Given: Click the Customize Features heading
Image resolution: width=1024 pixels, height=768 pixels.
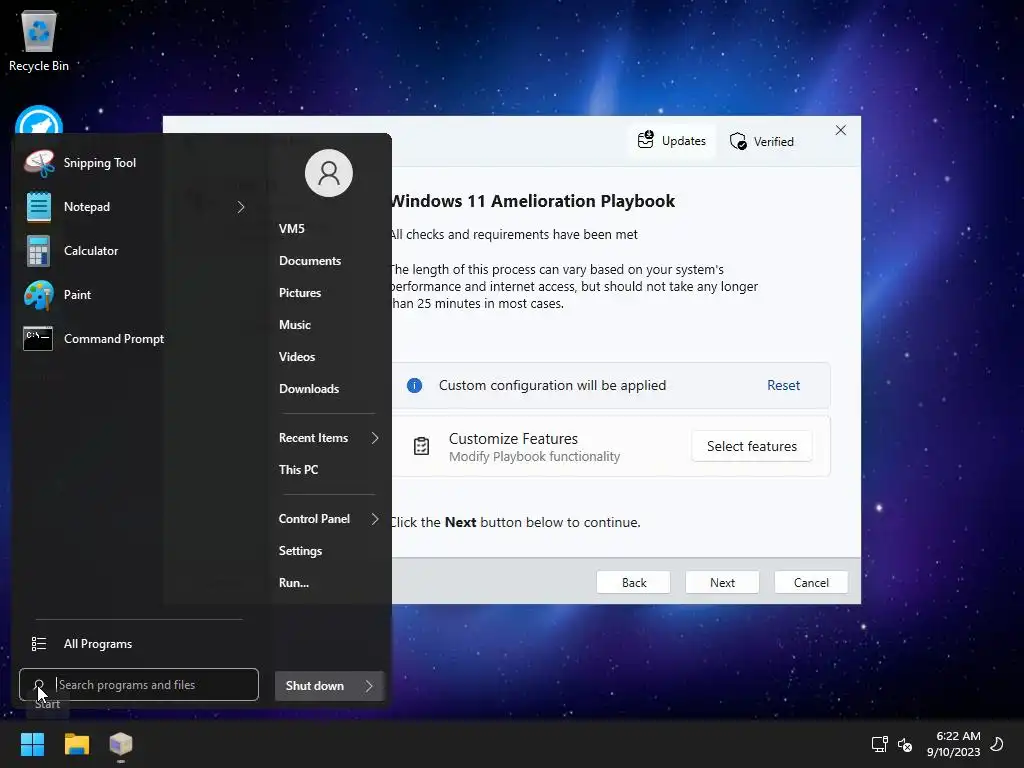Looking at the screenshot, I should coord(513,438).
